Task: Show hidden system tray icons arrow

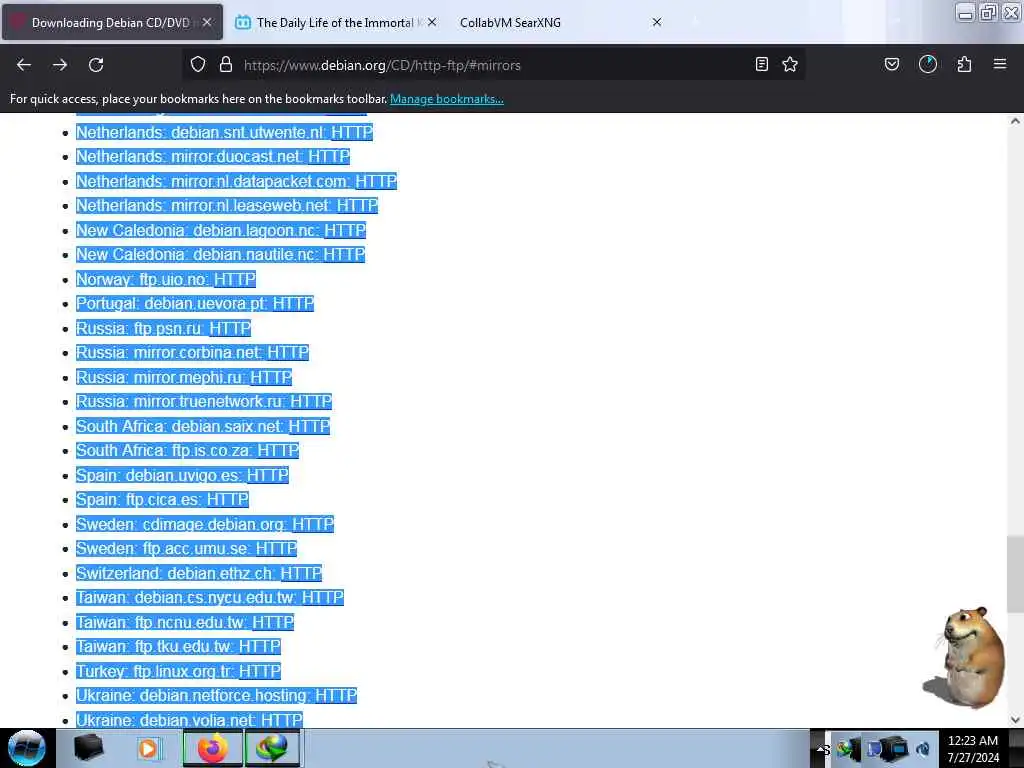Action: point(822,748)
